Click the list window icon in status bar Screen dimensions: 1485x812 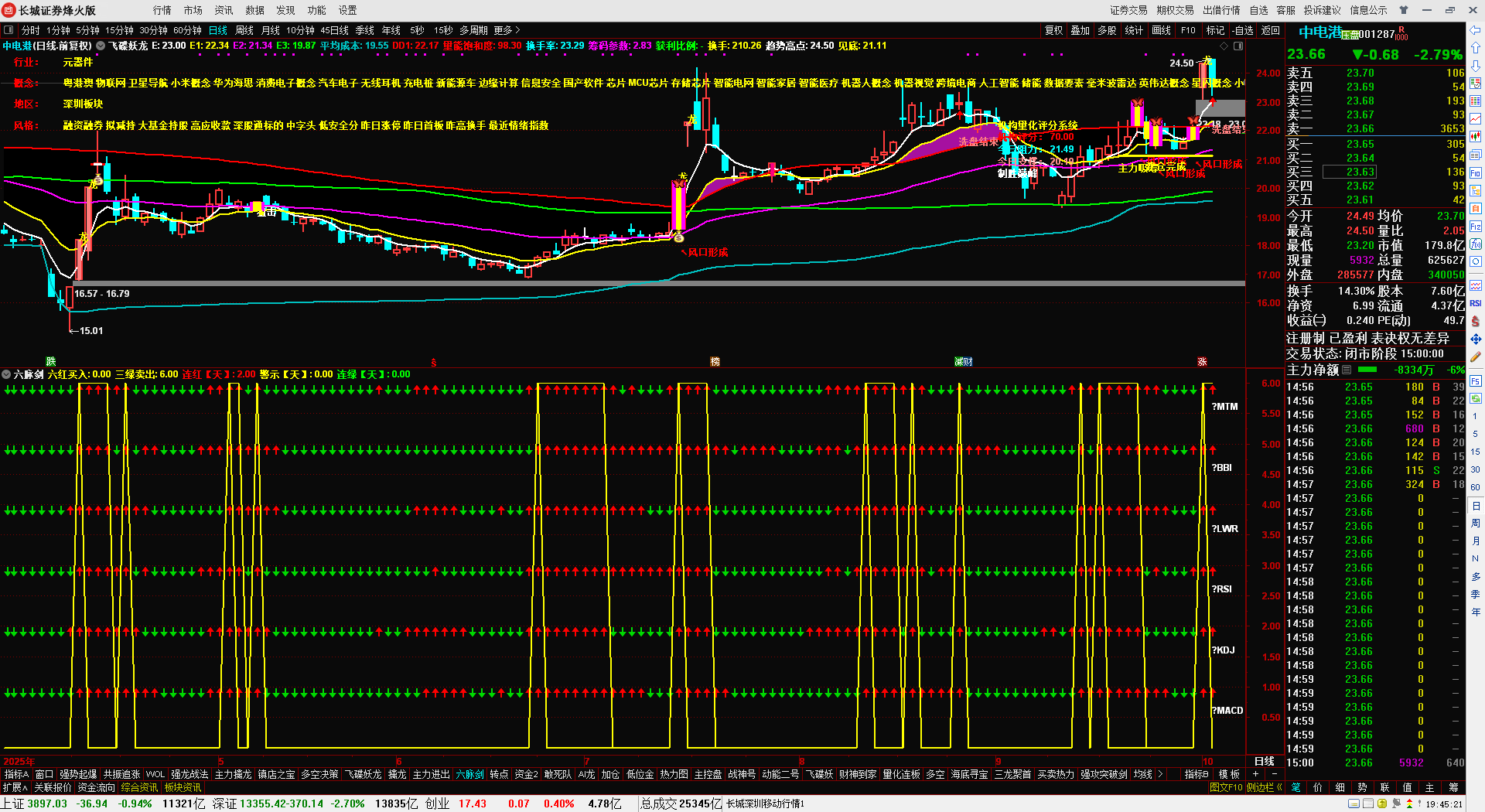pyautogui.click(x=1368, y=804)
